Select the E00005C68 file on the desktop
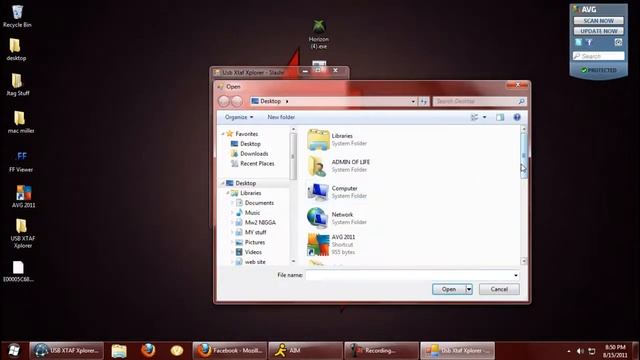The width and height of the screenshot is (640, 360). pos(18,267)
